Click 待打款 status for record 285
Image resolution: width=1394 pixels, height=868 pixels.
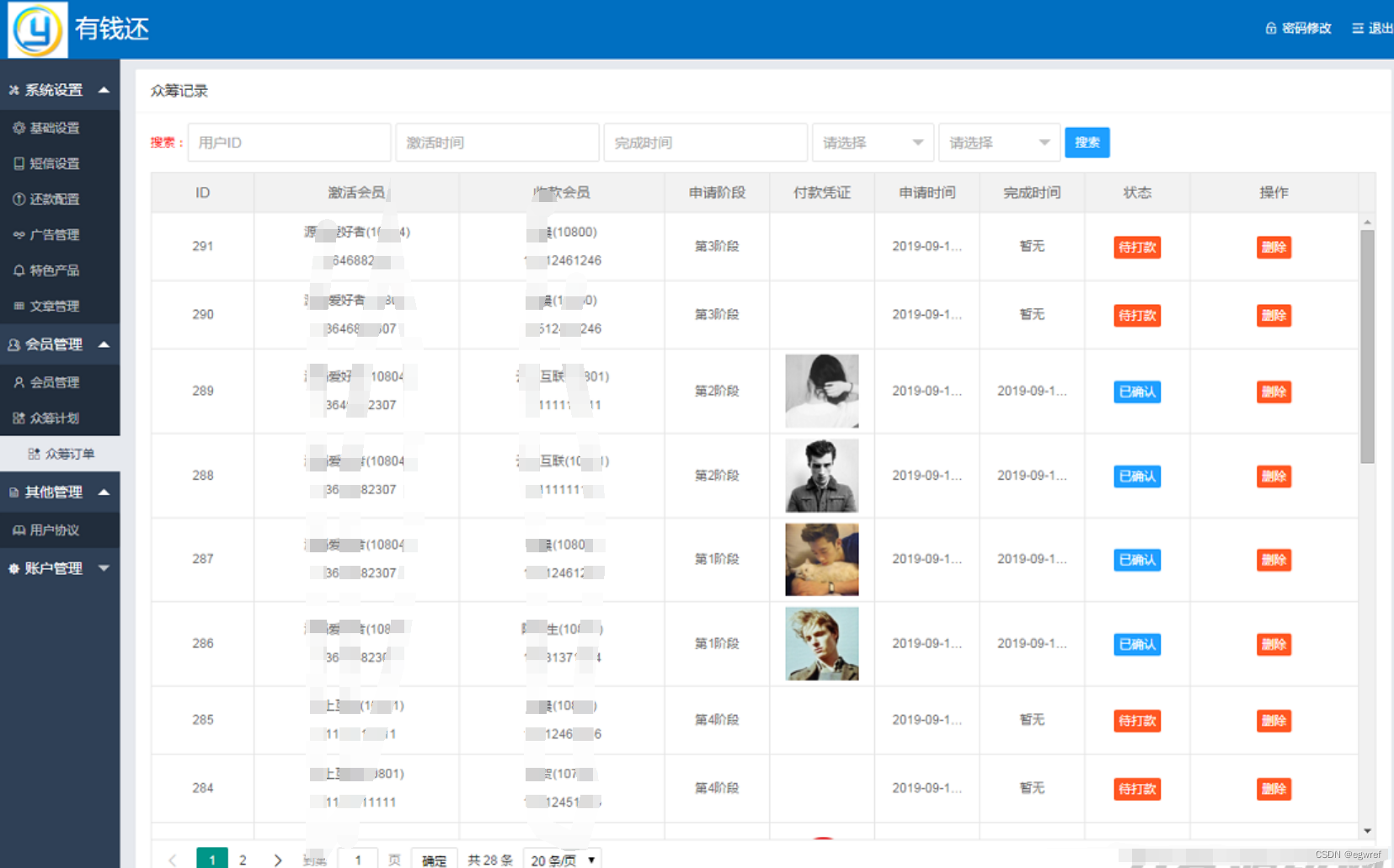point(1137,721)
